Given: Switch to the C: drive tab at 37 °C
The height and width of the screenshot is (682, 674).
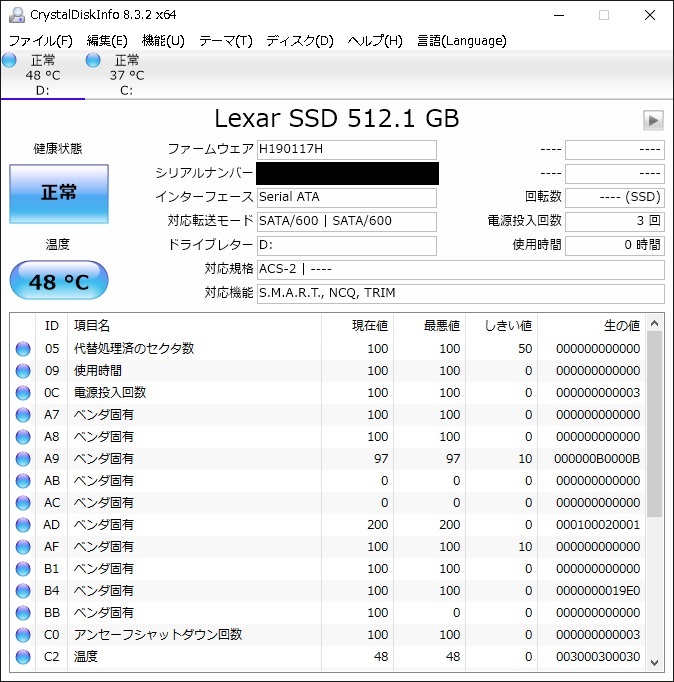Looking at the screenshot, I should [127, 75].
